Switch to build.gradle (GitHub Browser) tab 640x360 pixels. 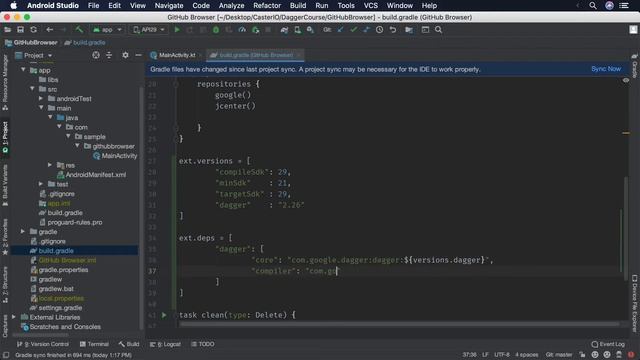point(256,55)
